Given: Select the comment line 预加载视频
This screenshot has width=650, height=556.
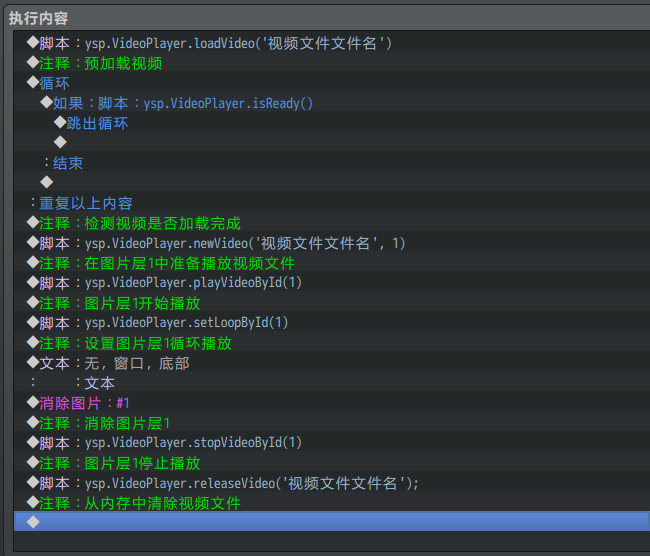Looking at the screenshot, I should point(332,63).
